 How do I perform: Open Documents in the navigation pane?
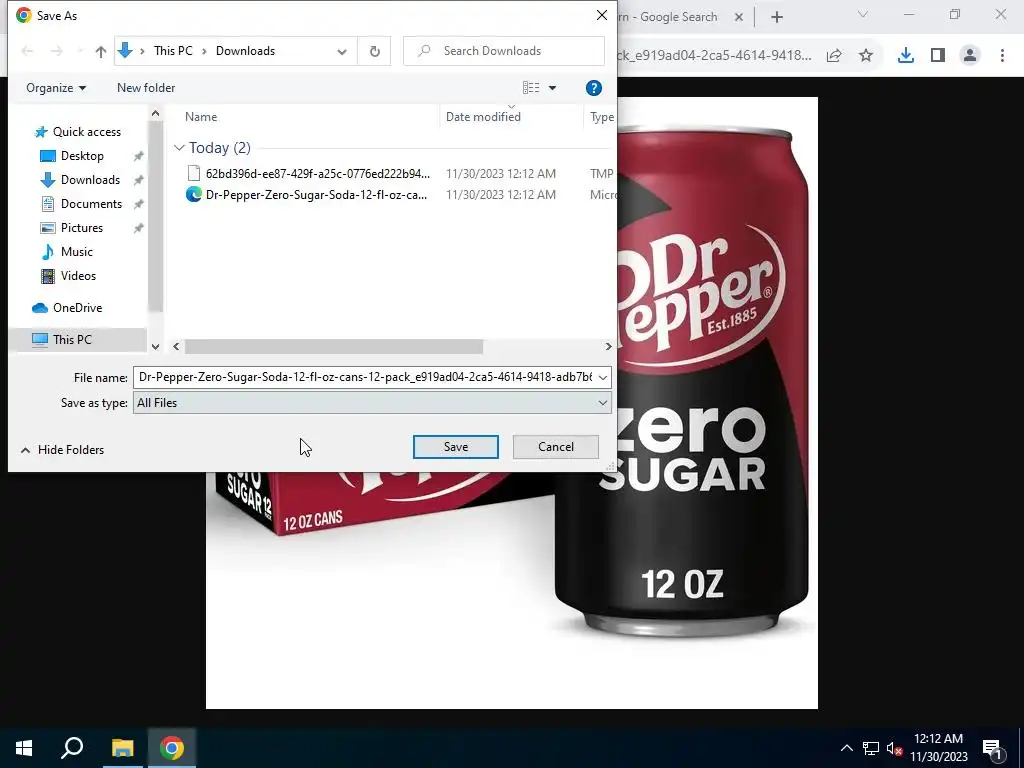click(91, 204)
